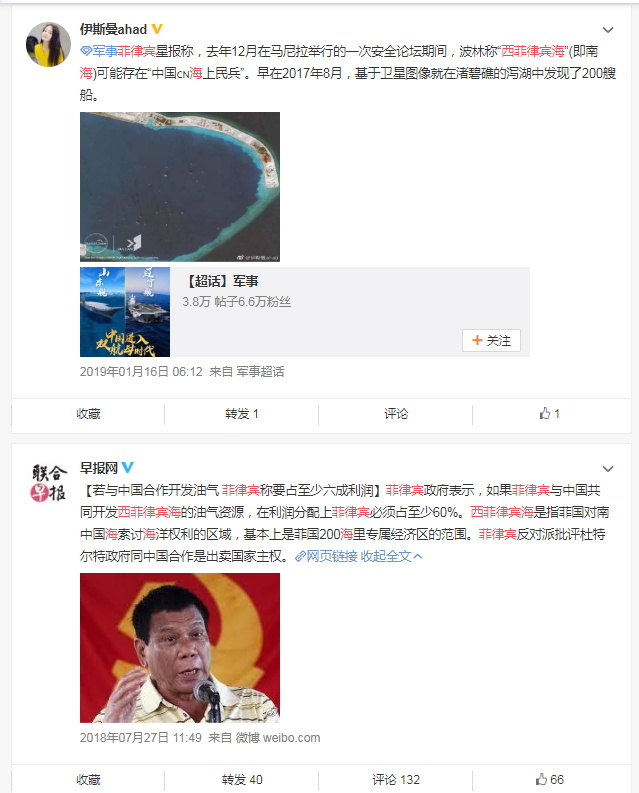Screen dimensions: 639x793
Task: Open the 网页链接 chain-icon link
Action: [326, 556]
